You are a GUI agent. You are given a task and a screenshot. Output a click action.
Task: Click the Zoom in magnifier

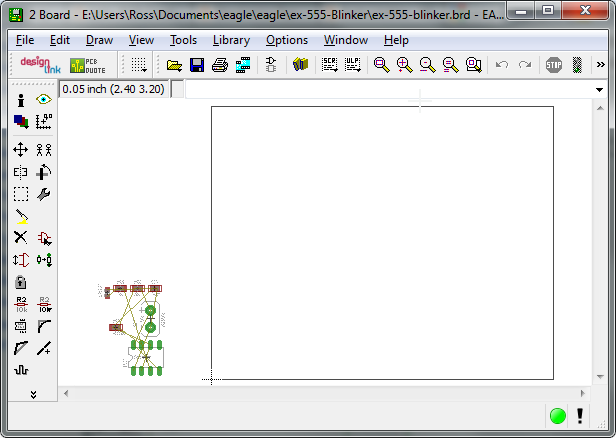pos(405,65)
